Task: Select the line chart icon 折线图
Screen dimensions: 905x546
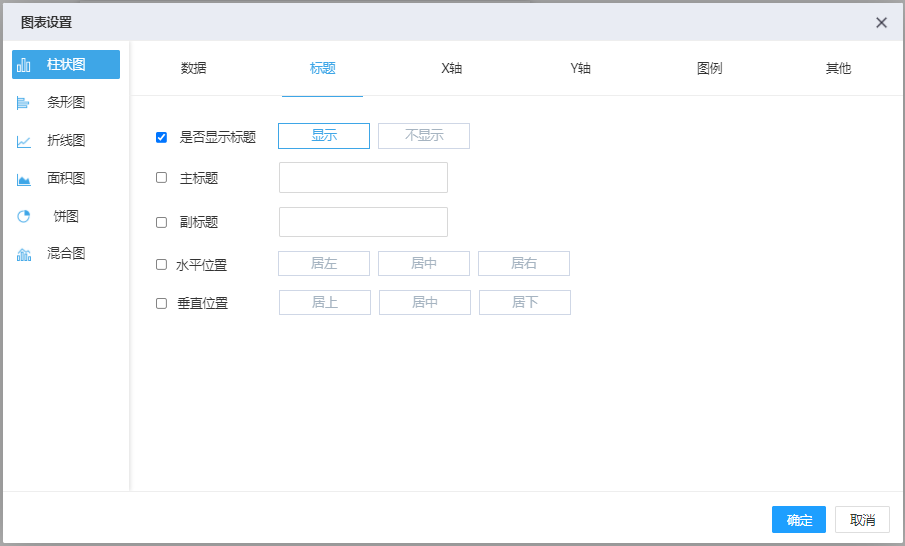Action: pyautogui.click(x=24, y=141)
